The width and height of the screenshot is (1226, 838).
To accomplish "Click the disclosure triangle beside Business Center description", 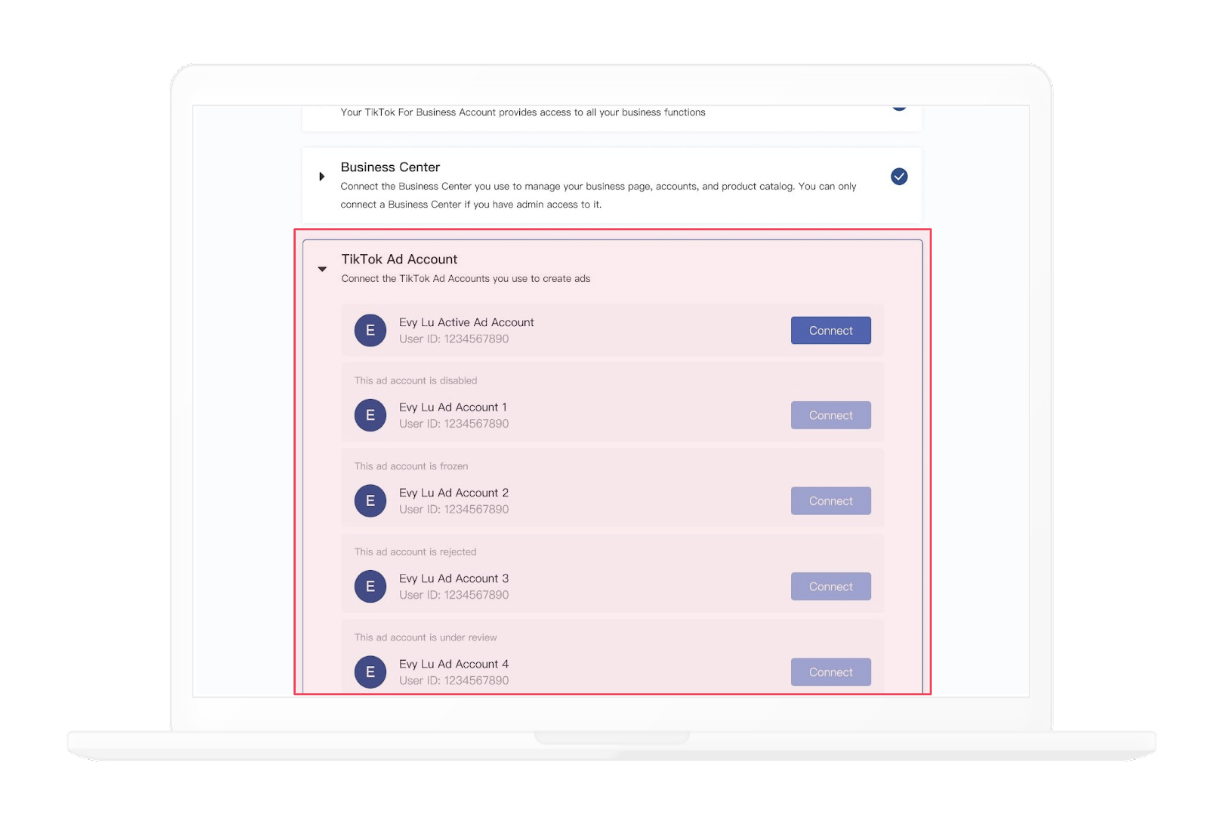I will pyautogui.click(x=322, y=176).
